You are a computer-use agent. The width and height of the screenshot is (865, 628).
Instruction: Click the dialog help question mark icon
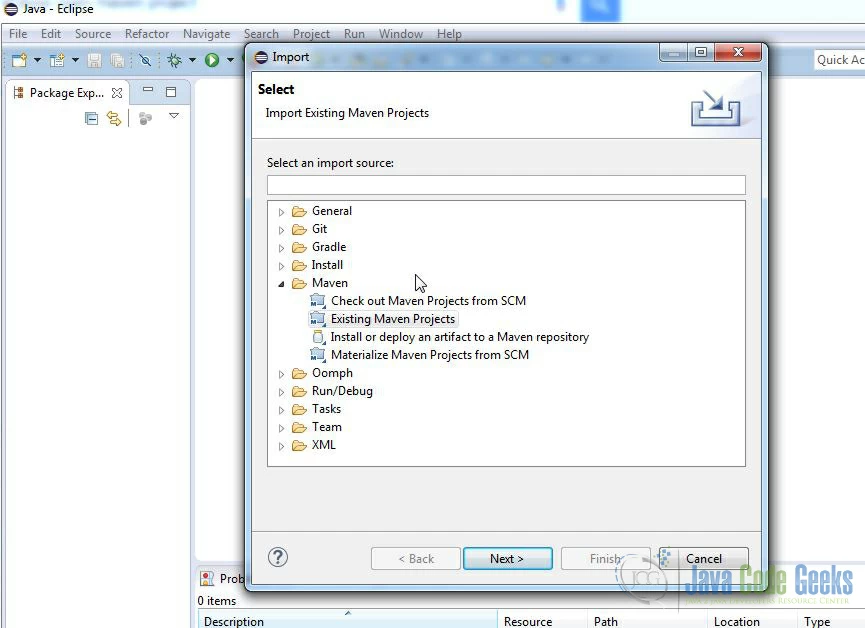[278, 557]
